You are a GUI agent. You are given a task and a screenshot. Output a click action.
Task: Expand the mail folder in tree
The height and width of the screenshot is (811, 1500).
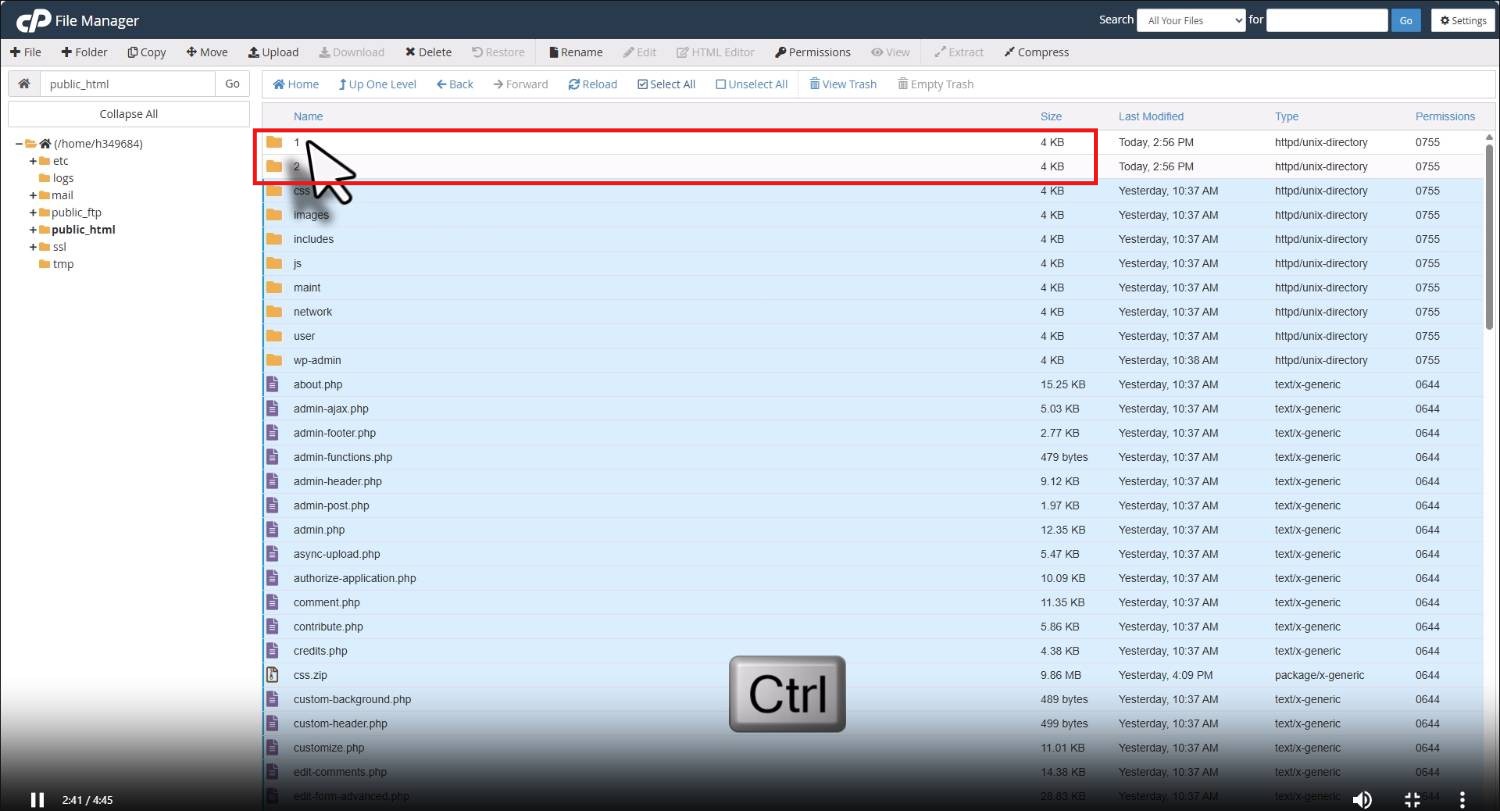tap(33, 195)
